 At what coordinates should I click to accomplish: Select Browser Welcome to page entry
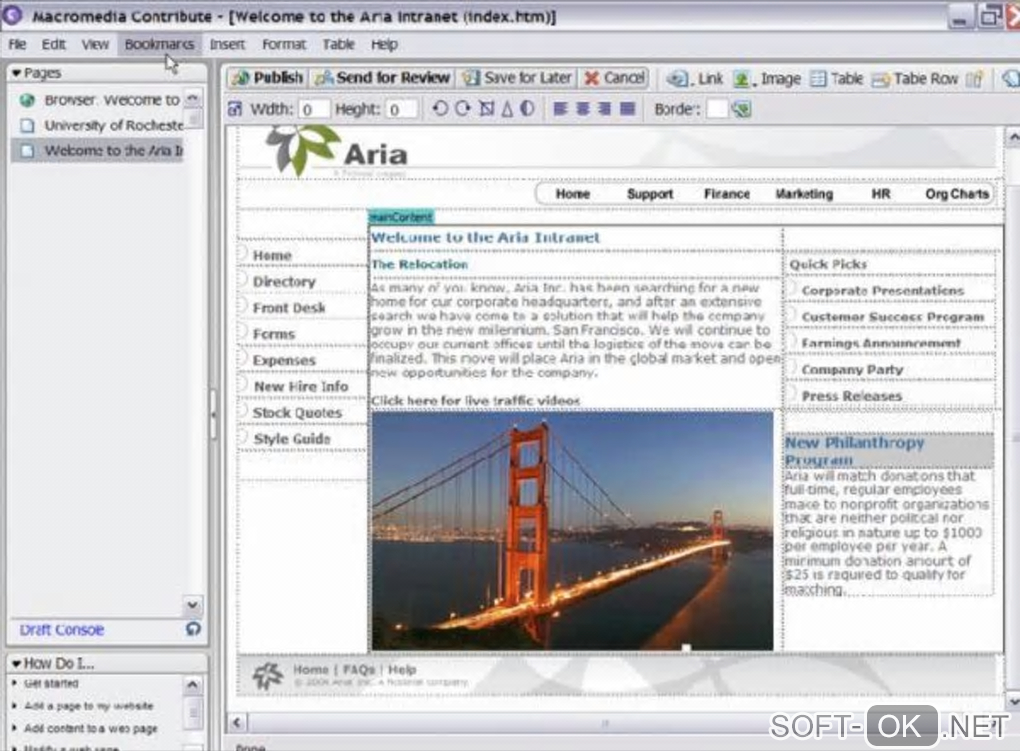pyautogui.click(x=101, y=100)
